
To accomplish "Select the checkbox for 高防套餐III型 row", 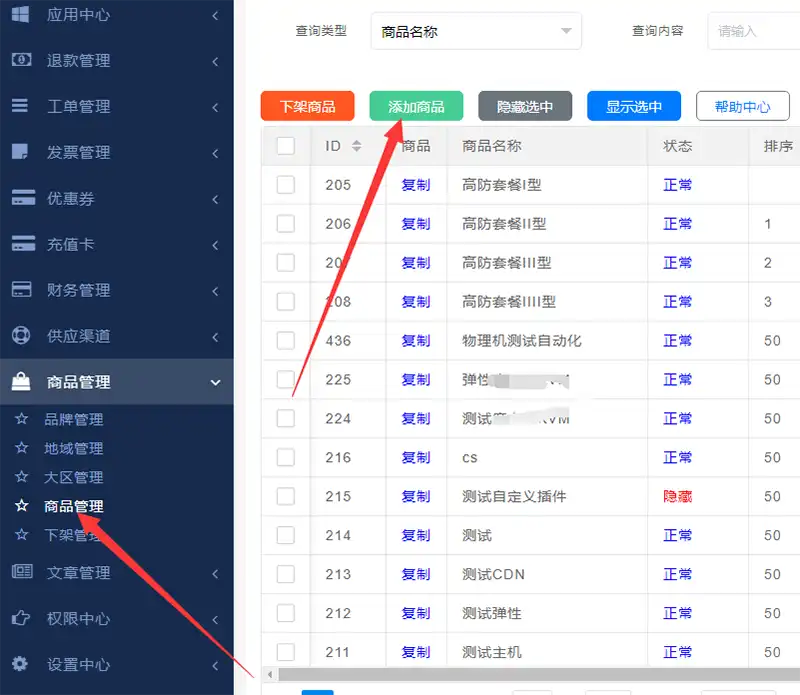I will point(286,263).
